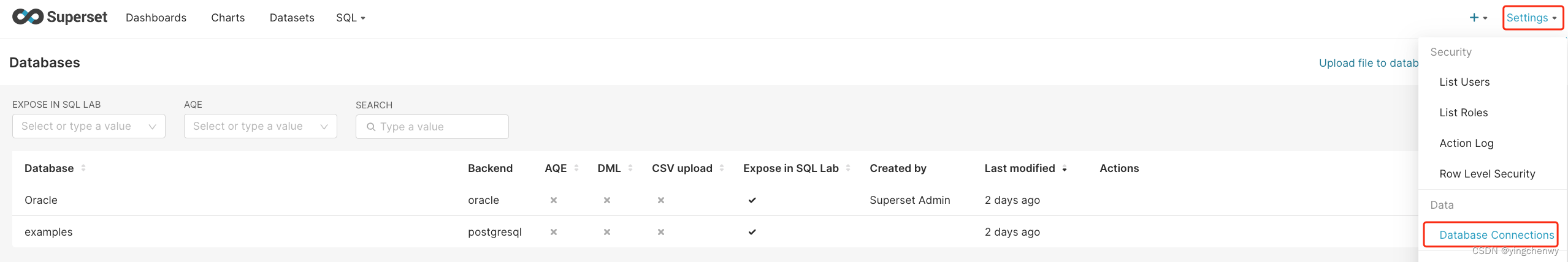Go to the Charts page

click(x=228, y=18)
